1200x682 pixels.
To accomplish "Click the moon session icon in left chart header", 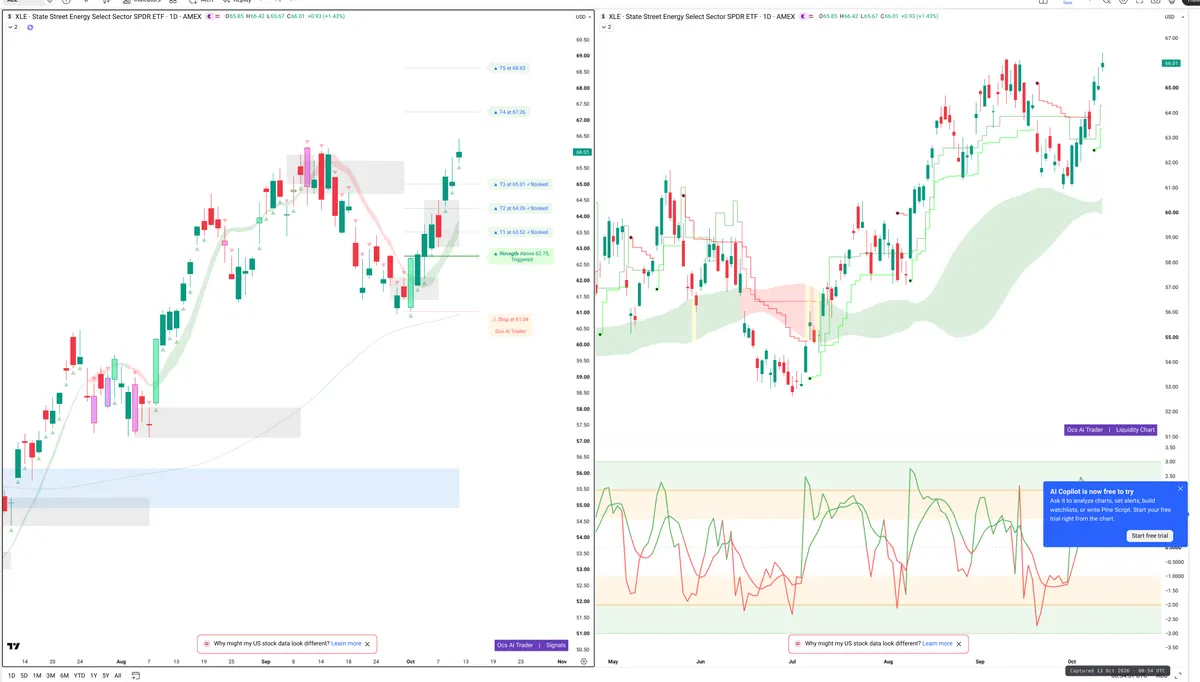I will pos(210,17).
